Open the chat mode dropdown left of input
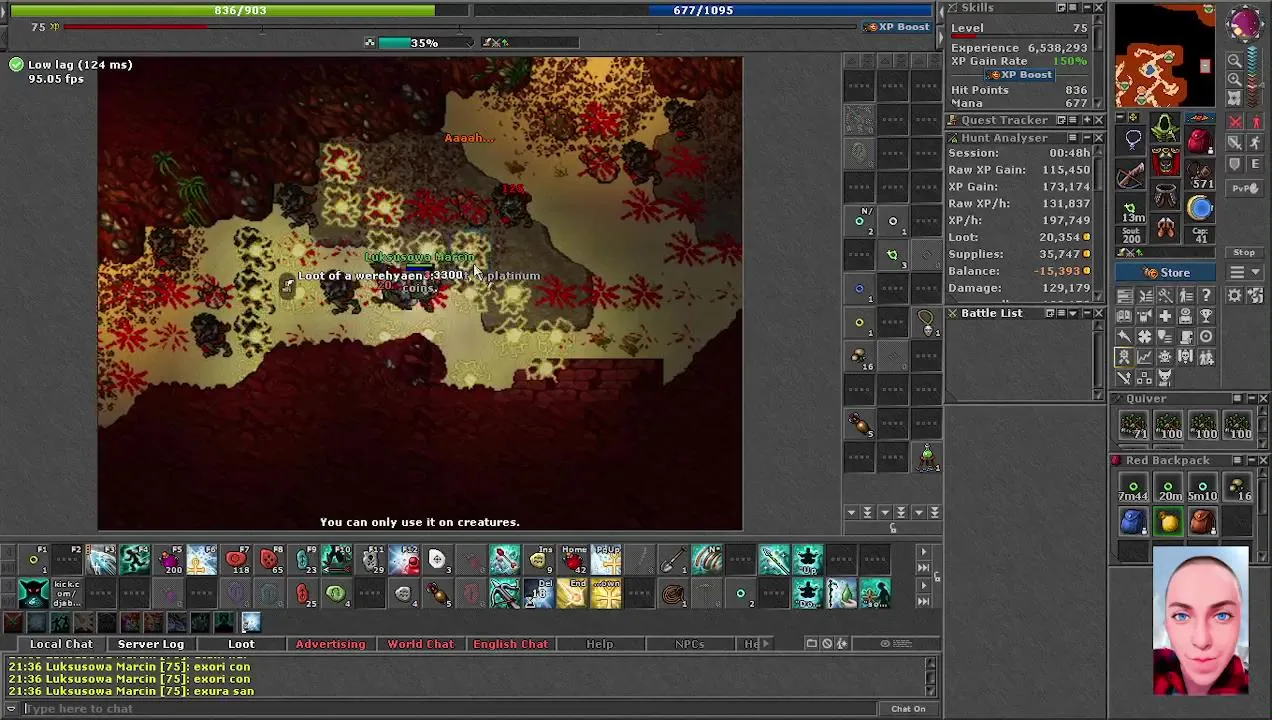Screen dimensions: 1272x720 click(11, 709)
